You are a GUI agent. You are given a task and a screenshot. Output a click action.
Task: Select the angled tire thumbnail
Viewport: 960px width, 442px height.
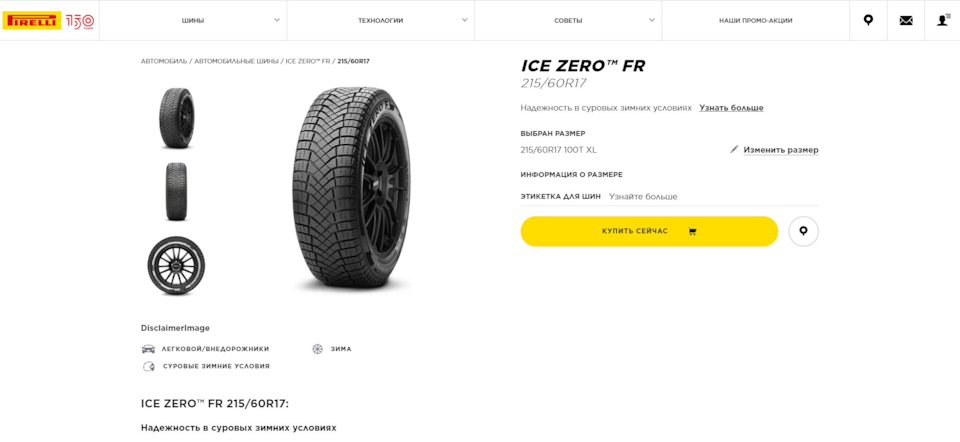pyautogui.click(x=176, y=118)
